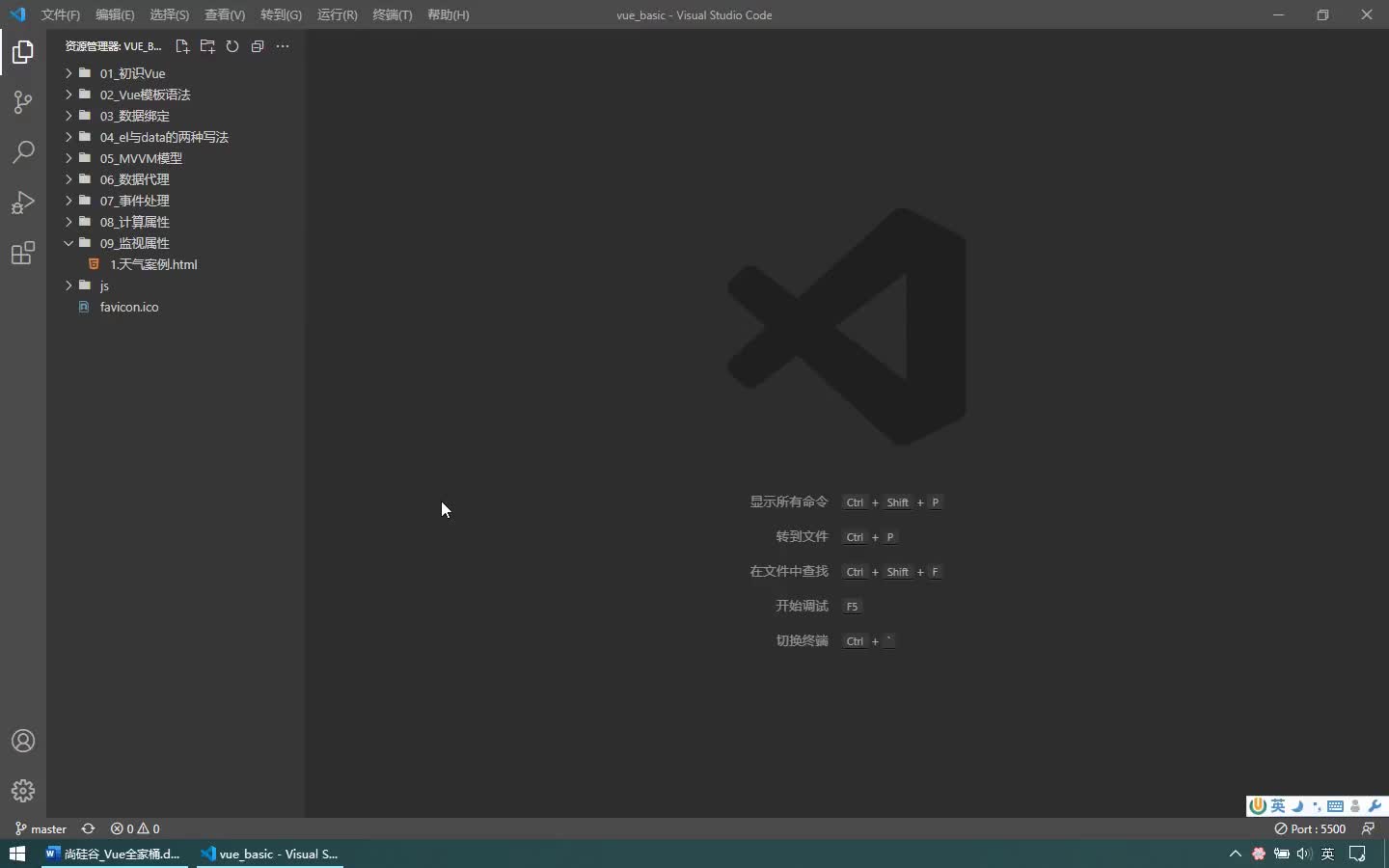Open the flower-shaped tray icon
The image size is (1389, 868).
pos(1258,854)
